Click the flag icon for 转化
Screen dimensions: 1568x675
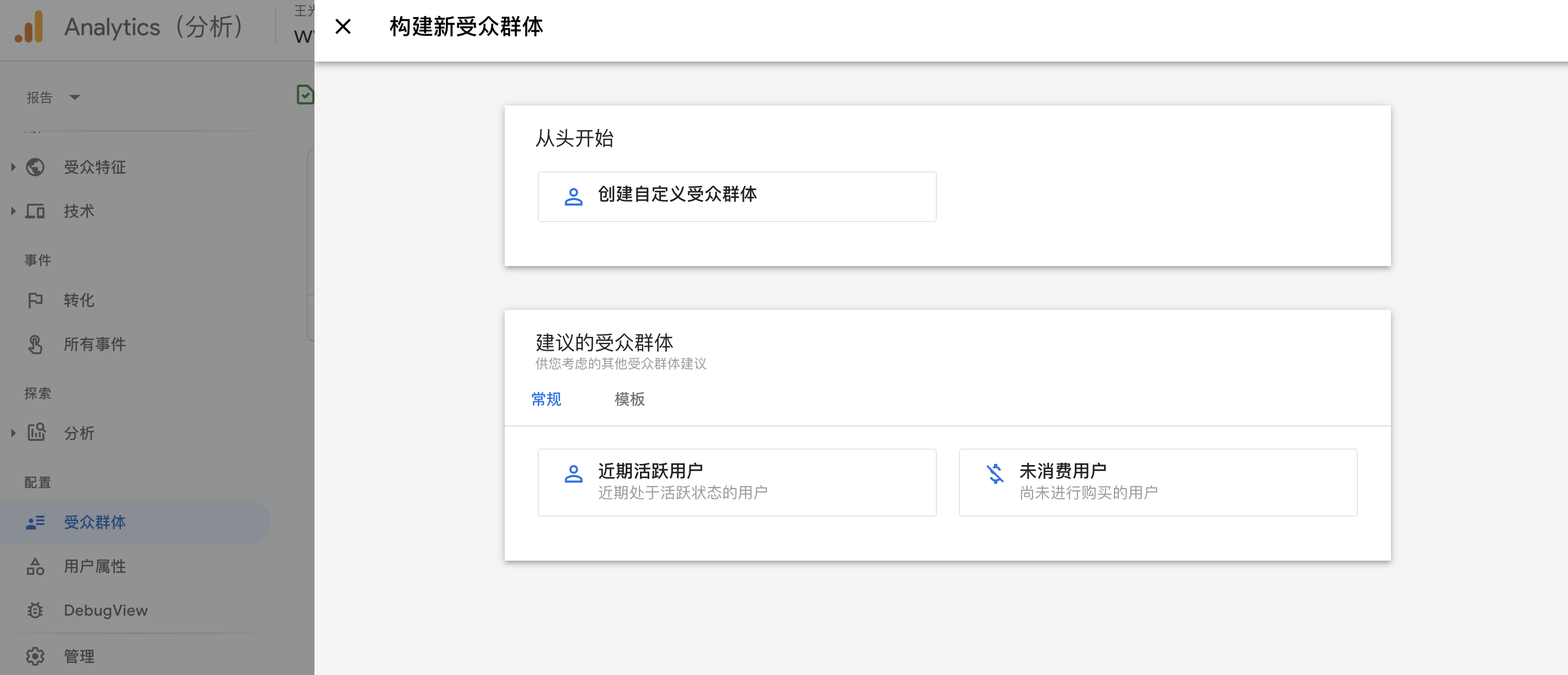35,300
